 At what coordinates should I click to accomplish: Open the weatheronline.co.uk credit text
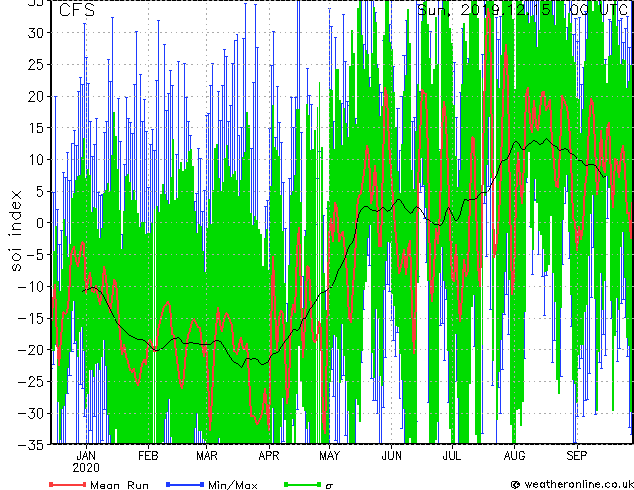[x=576, y=484]
